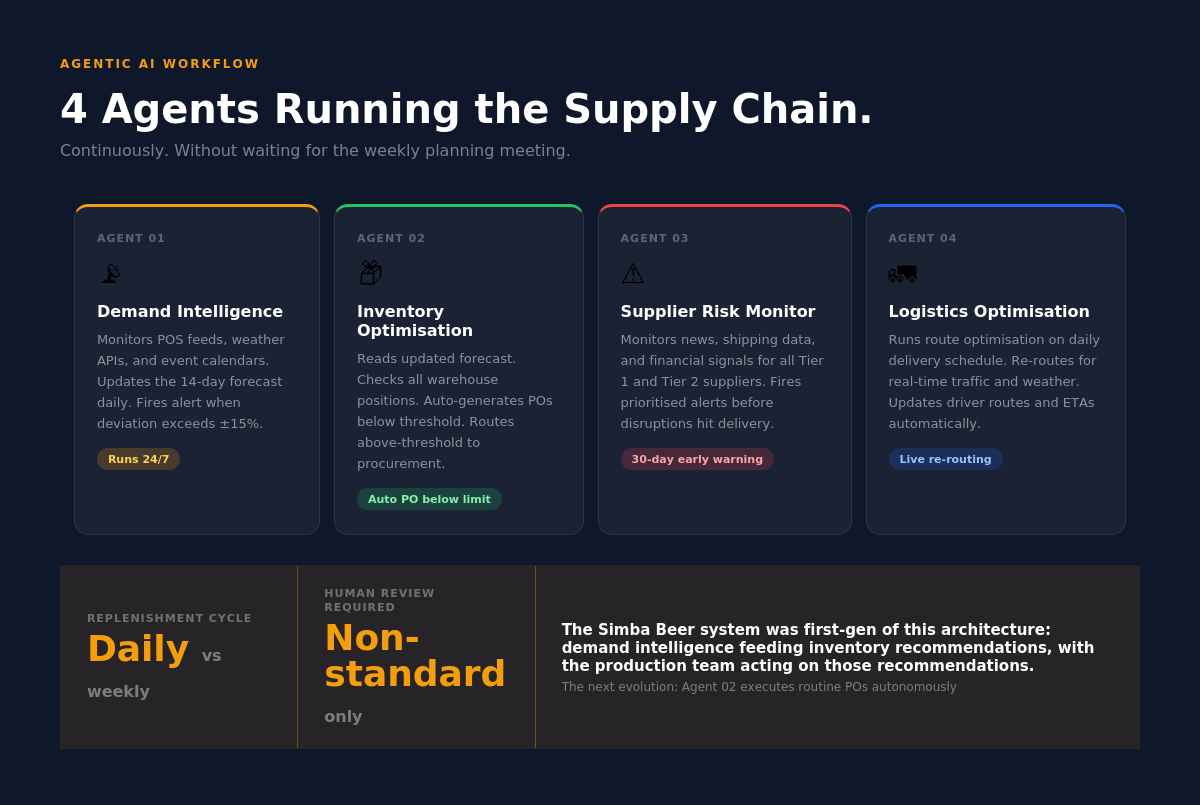Open the Demand Intelligence card title

pos(190,311)
